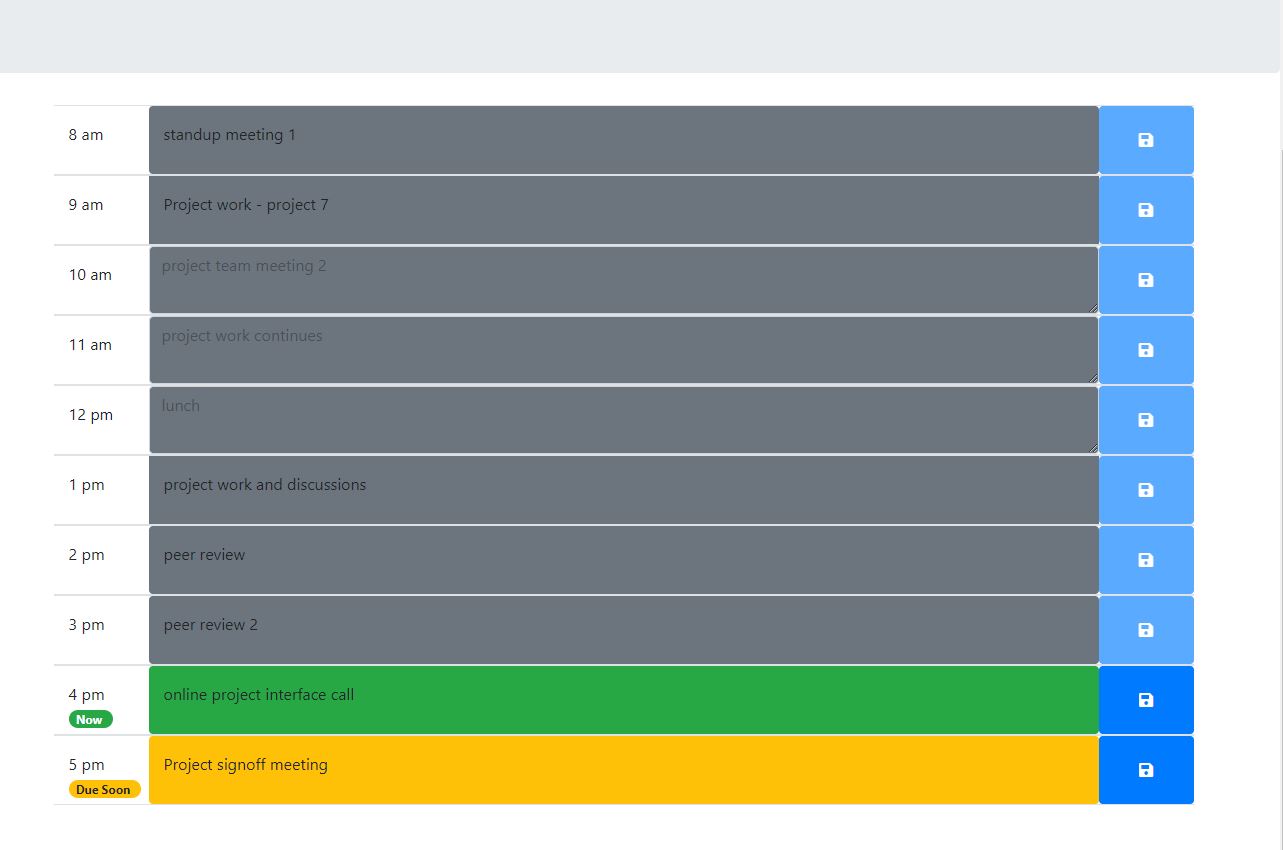Edit the 2 pm 'peer review' field
The width and height of the screenshot is (1283, 850).
click(624, 560)
